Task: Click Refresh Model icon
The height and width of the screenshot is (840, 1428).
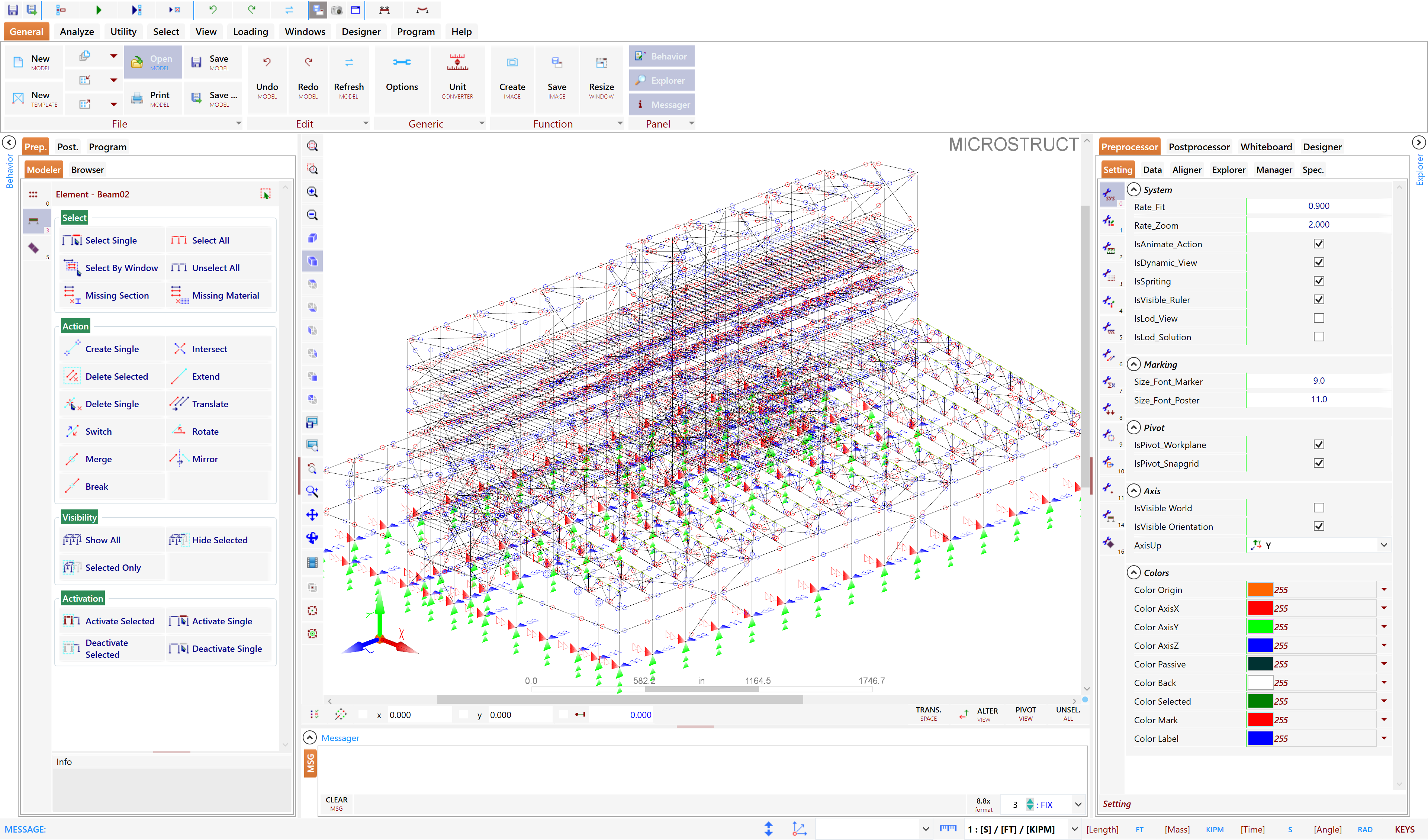Action: [x=348, y=62]
